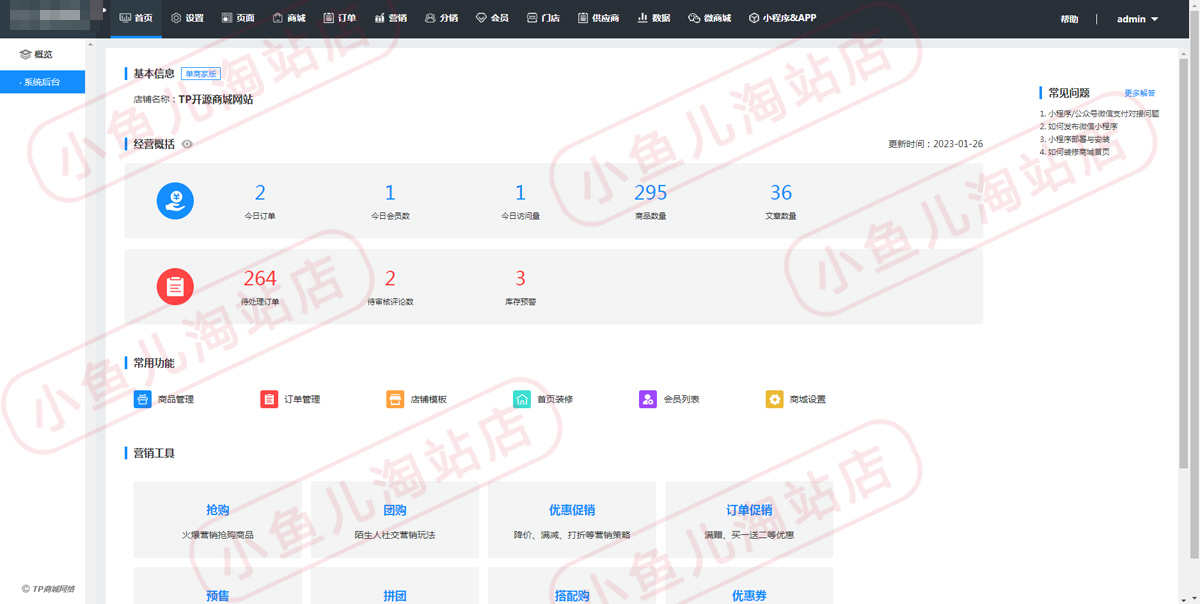This screenshot has height=604, width=1200.
Task: Open the 团购 group buying tool card
Action: pyautogui.click(x=395, y=520)
